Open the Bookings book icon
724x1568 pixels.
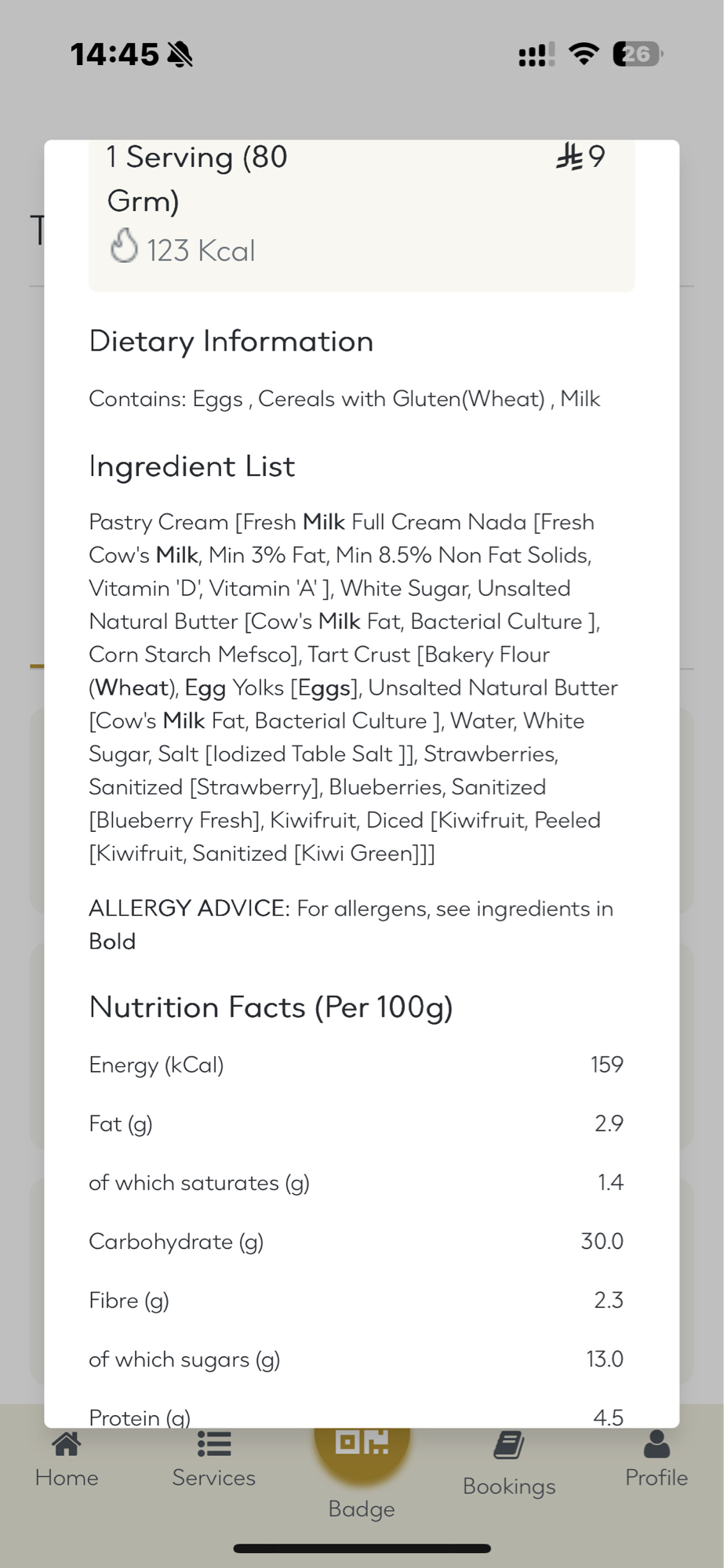(509, 1445)
